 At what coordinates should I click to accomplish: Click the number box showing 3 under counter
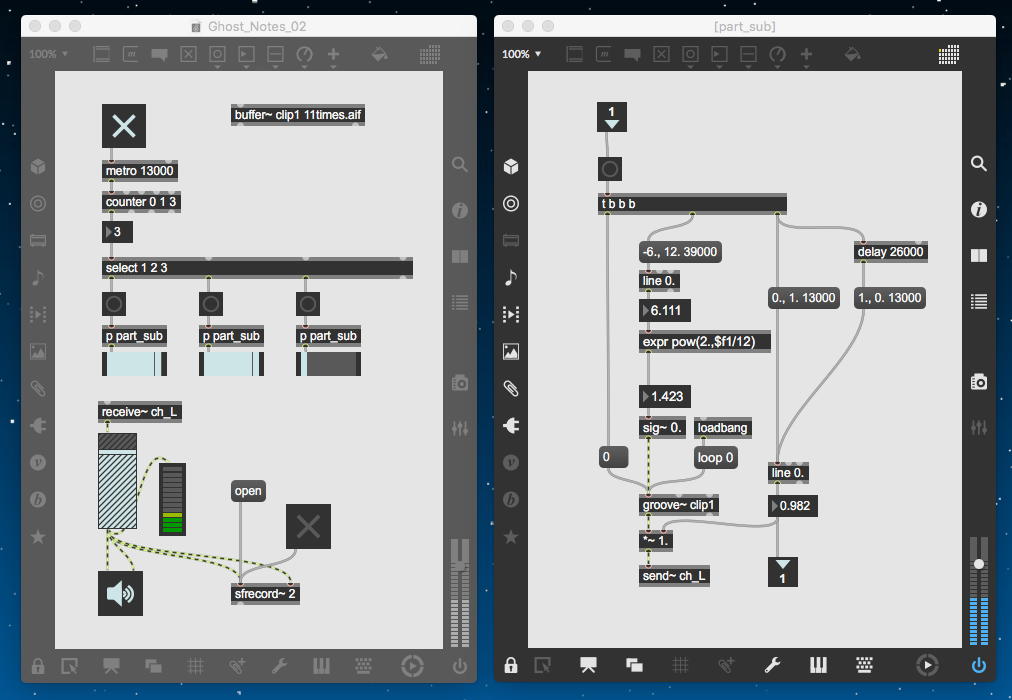pyautogui.click(x=117, y=232)
